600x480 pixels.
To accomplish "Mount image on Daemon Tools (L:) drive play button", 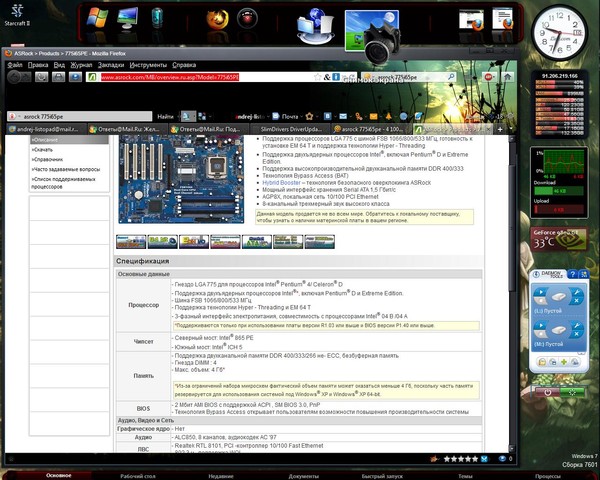I will [x=541, y=292].
